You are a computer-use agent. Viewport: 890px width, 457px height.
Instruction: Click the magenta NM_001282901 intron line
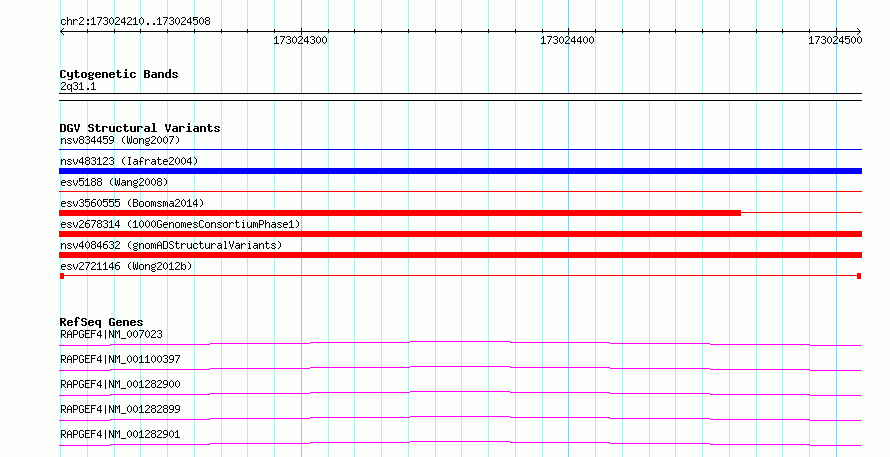point(460,443)
